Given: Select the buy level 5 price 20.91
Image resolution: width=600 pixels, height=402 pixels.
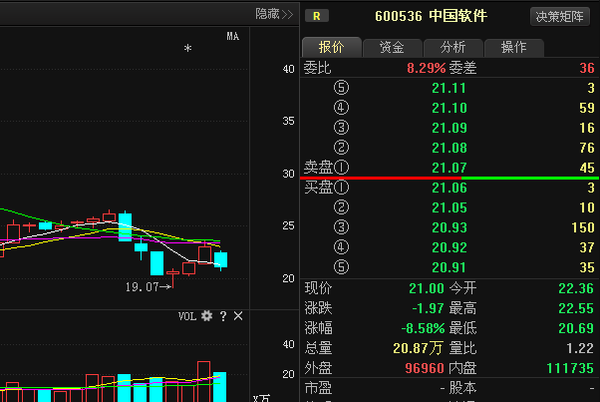Looking at the screenshot, I should 449,267.
